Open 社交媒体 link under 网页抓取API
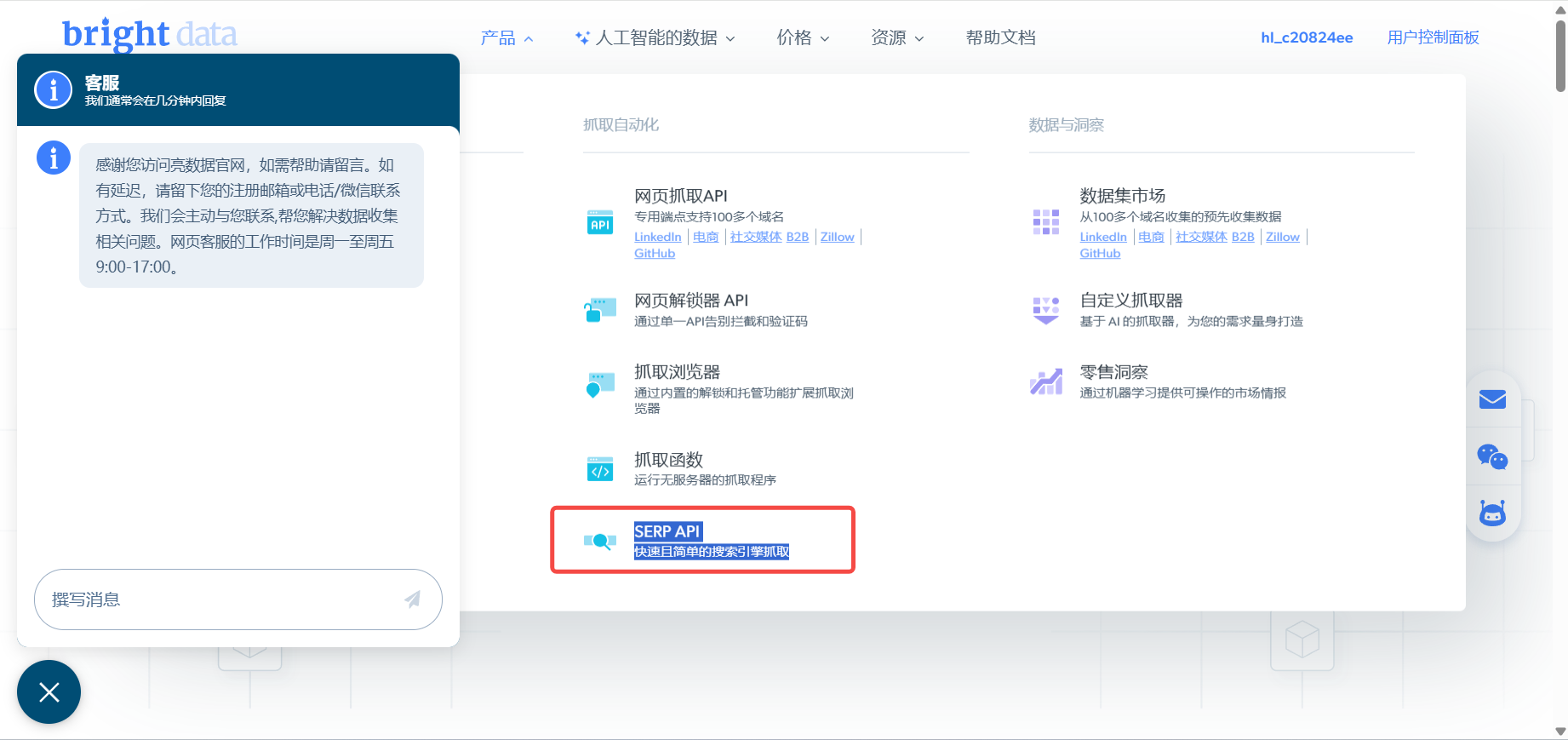The image size is (1568, 740). [x=756, y=237]
